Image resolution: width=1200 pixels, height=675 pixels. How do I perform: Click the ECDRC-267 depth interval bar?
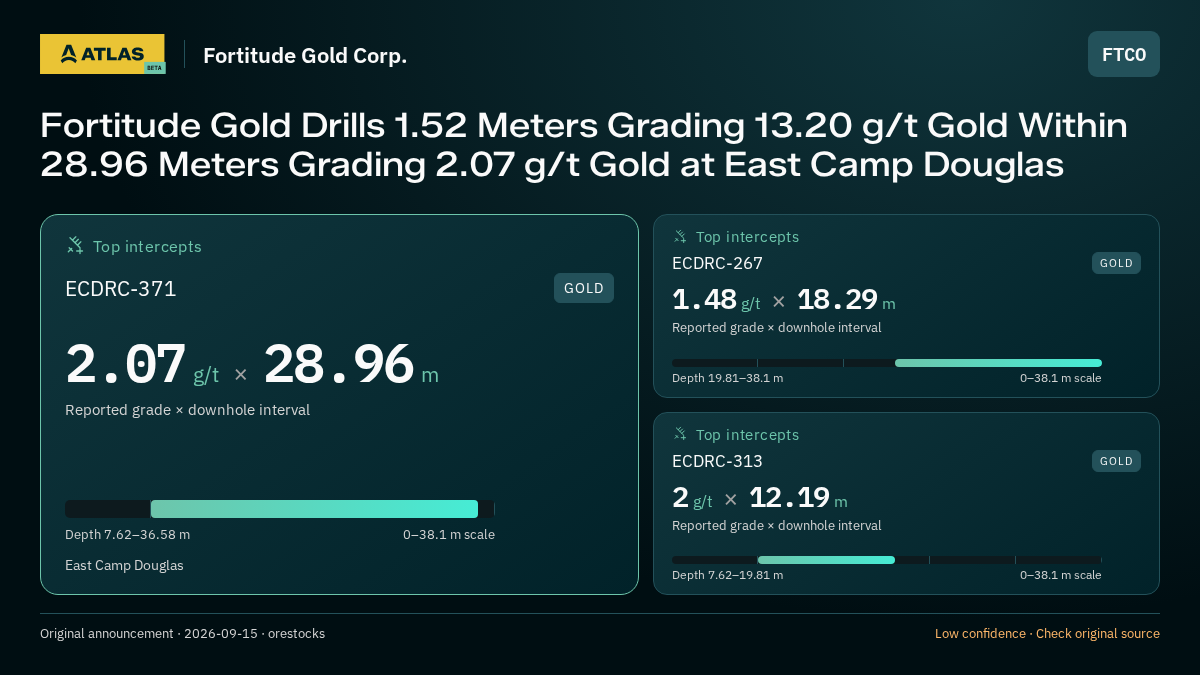pyautogui.click(x=887, y=363)
